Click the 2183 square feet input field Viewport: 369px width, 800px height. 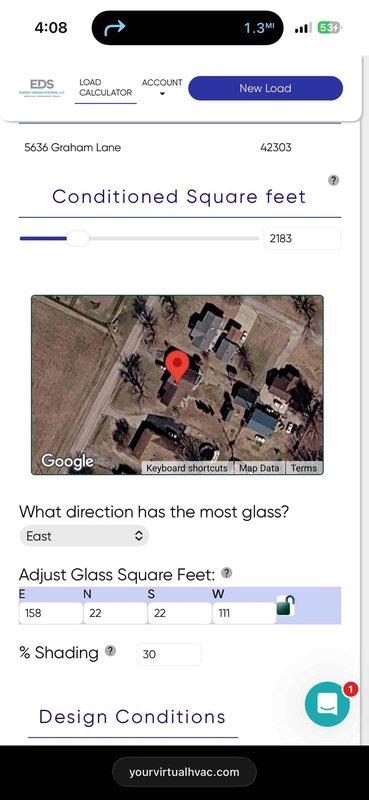302,238
